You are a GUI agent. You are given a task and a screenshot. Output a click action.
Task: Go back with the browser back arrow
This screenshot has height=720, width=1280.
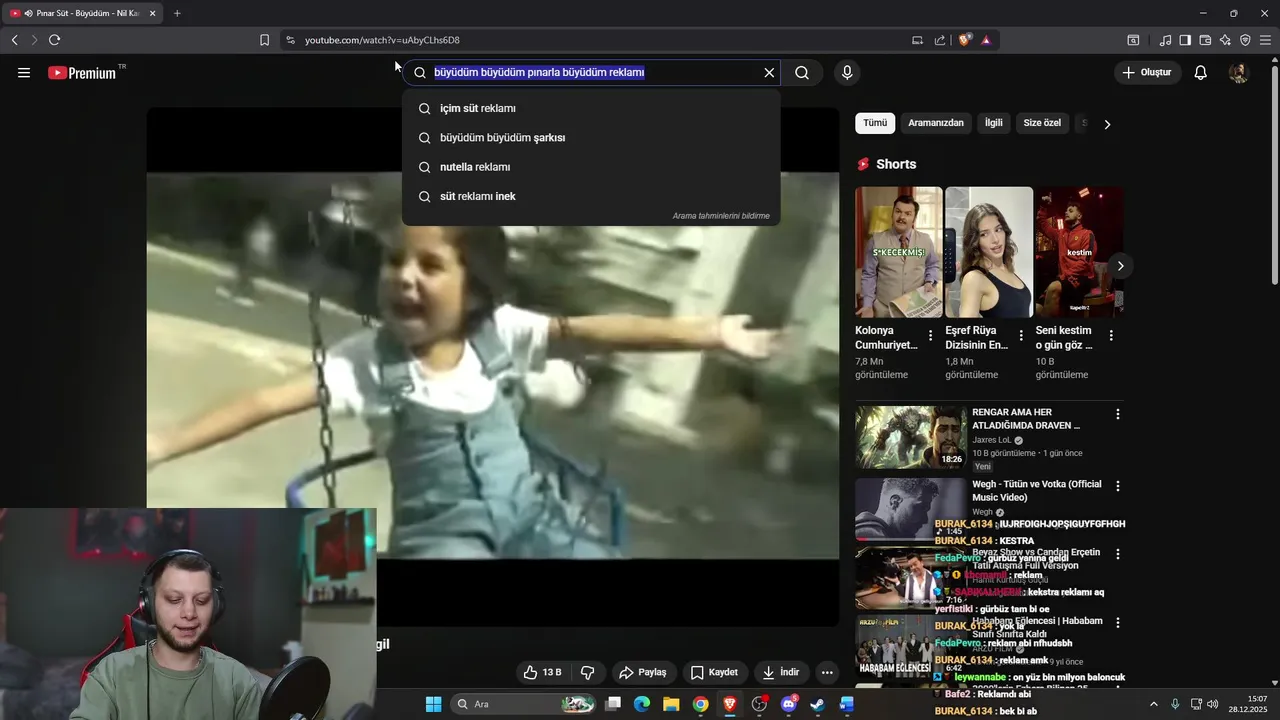pos(14,40)
